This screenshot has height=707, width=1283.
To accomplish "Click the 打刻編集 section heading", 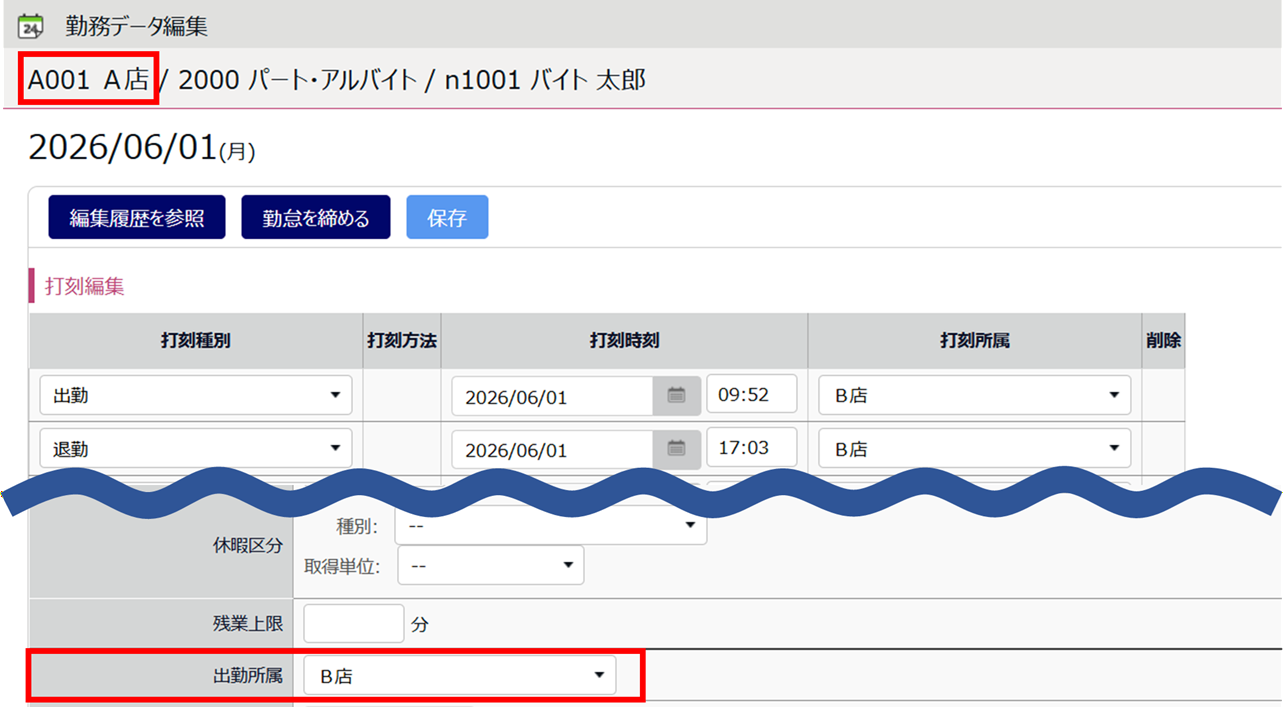I will click(85, 286).
